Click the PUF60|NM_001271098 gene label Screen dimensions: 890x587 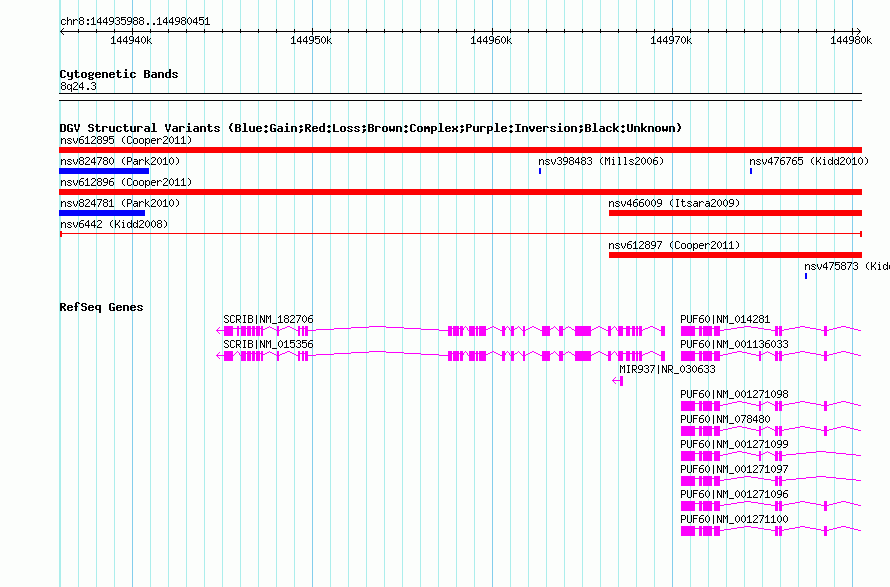(734, 394)
